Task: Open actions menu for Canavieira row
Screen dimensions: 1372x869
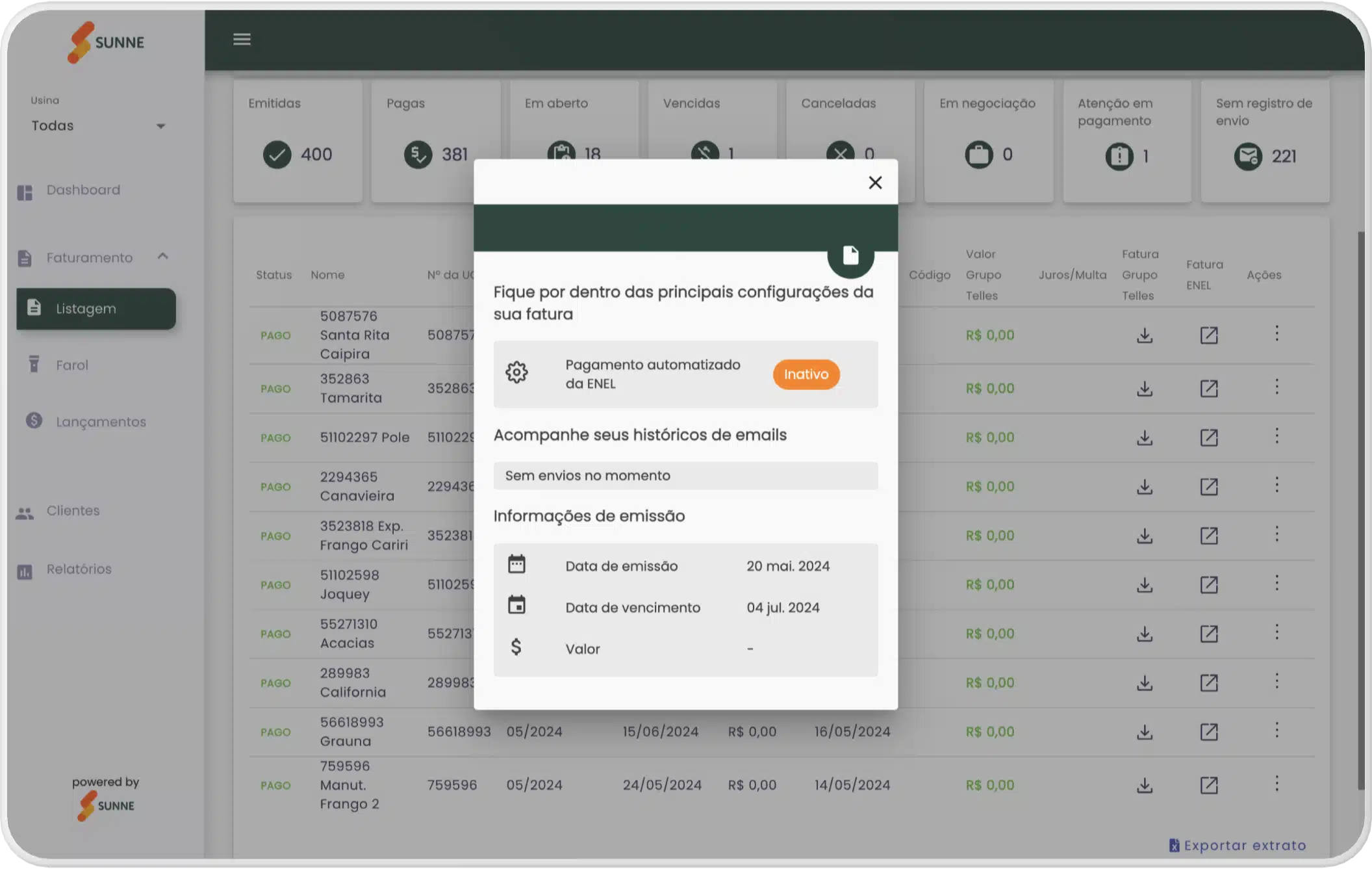Action: coord(1277,486)
